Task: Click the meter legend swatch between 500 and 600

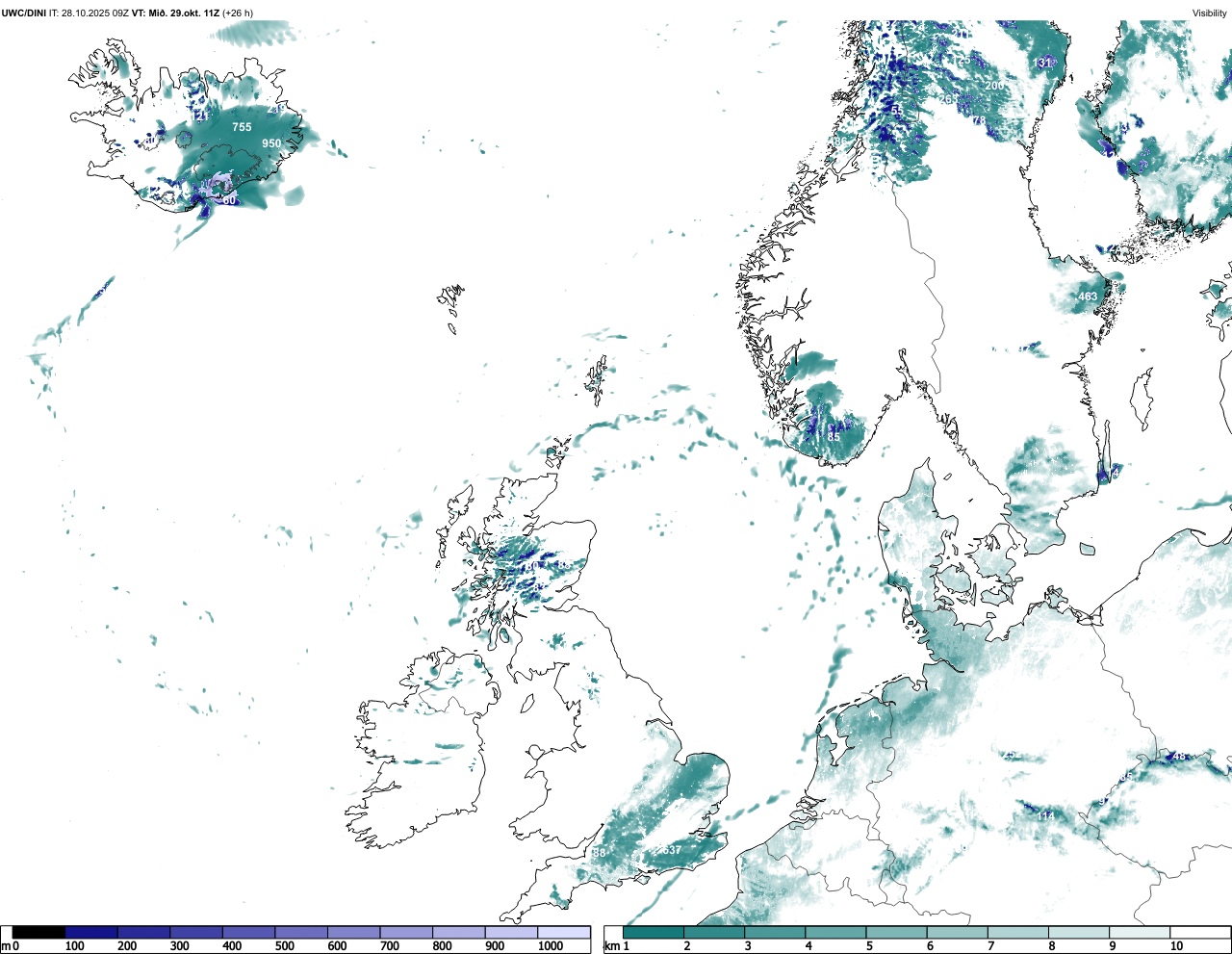Action: pos(301,932)
